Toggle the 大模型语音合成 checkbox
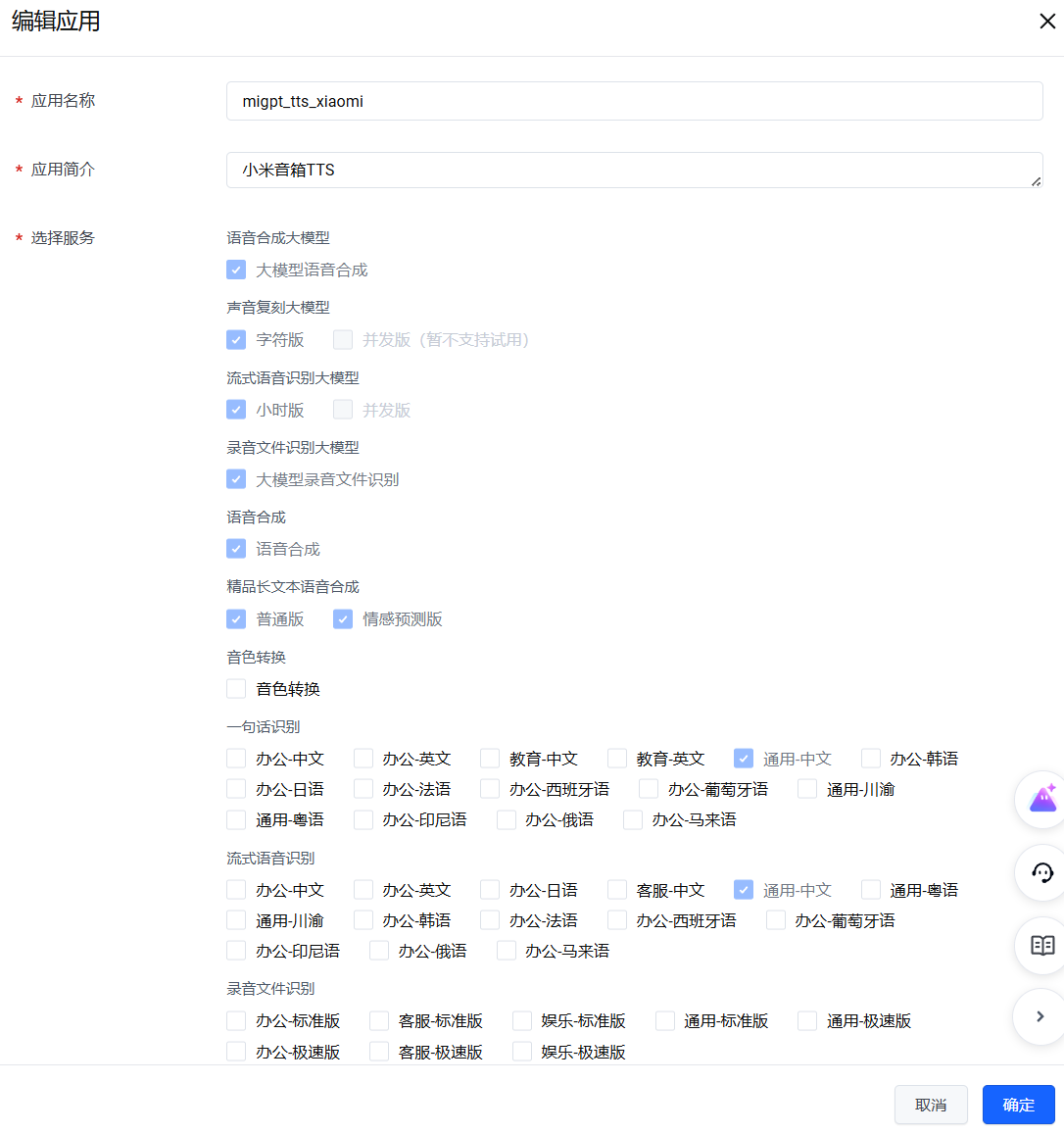Screen dimensions: 1064x1133 click(x=236, y=270)
